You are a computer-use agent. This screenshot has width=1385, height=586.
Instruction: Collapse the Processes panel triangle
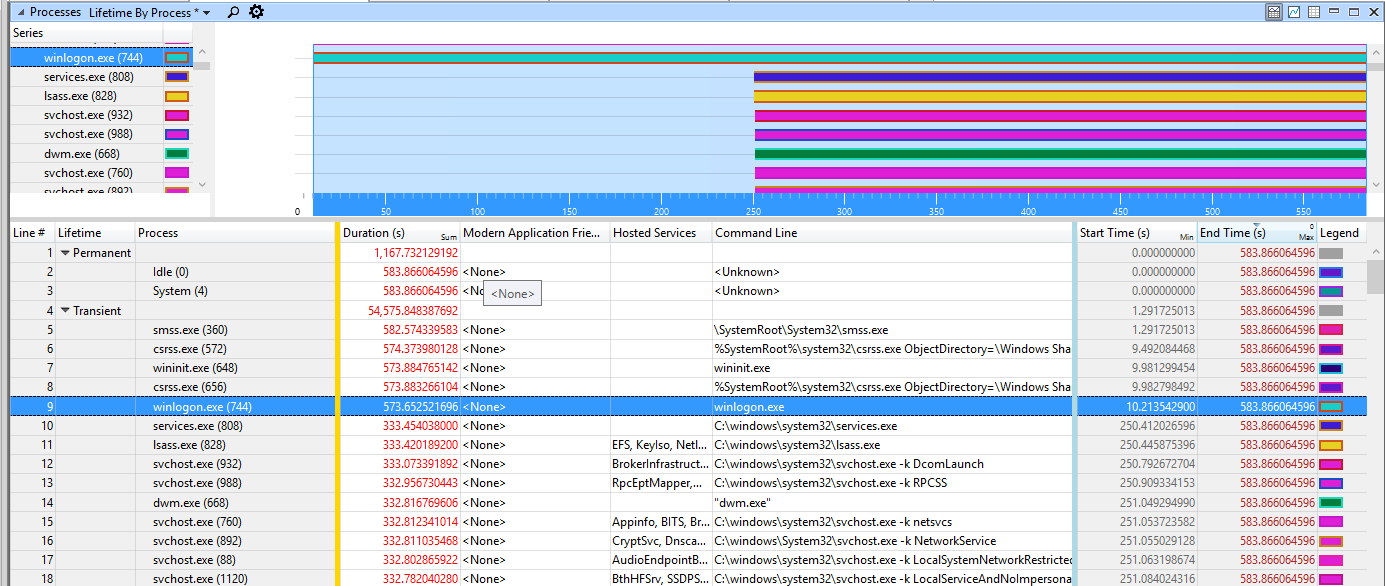coord(20,12)
